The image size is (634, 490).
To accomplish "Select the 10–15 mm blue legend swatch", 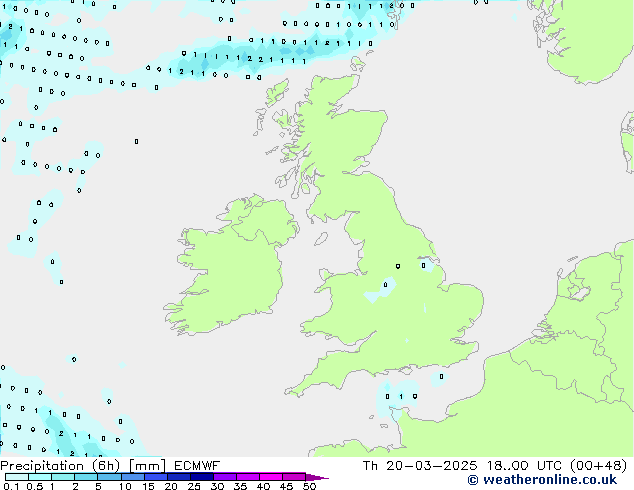I will click(132, 477).
